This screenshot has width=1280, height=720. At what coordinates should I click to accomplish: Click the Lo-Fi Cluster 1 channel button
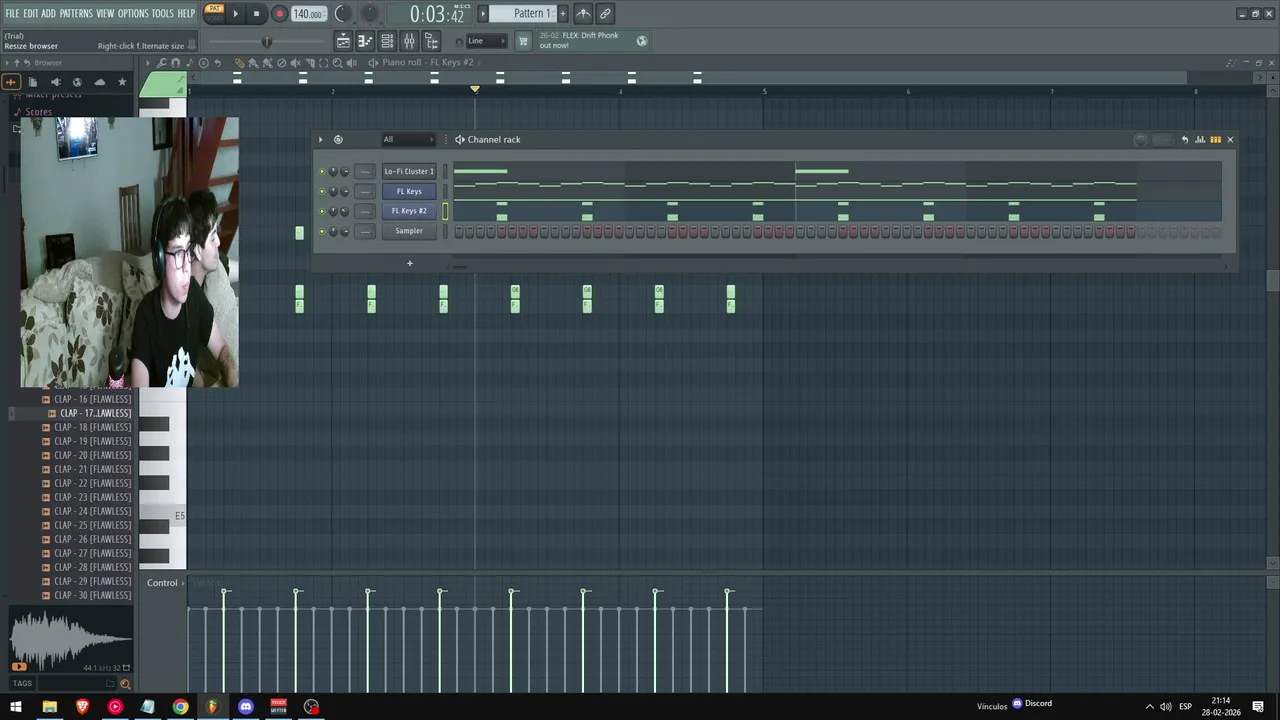coord(409,171)
